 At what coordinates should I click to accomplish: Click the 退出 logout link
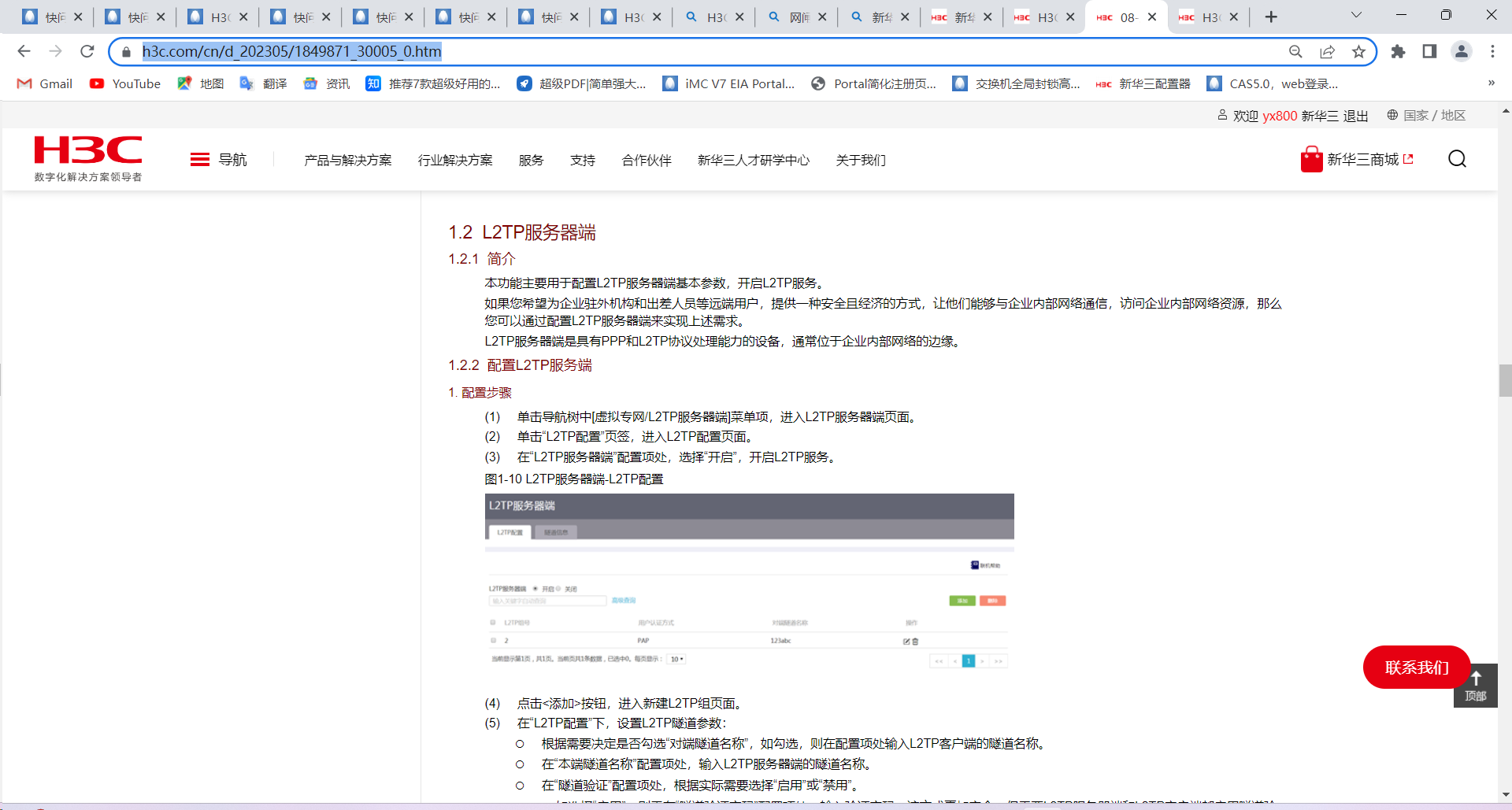[1355, 117]
